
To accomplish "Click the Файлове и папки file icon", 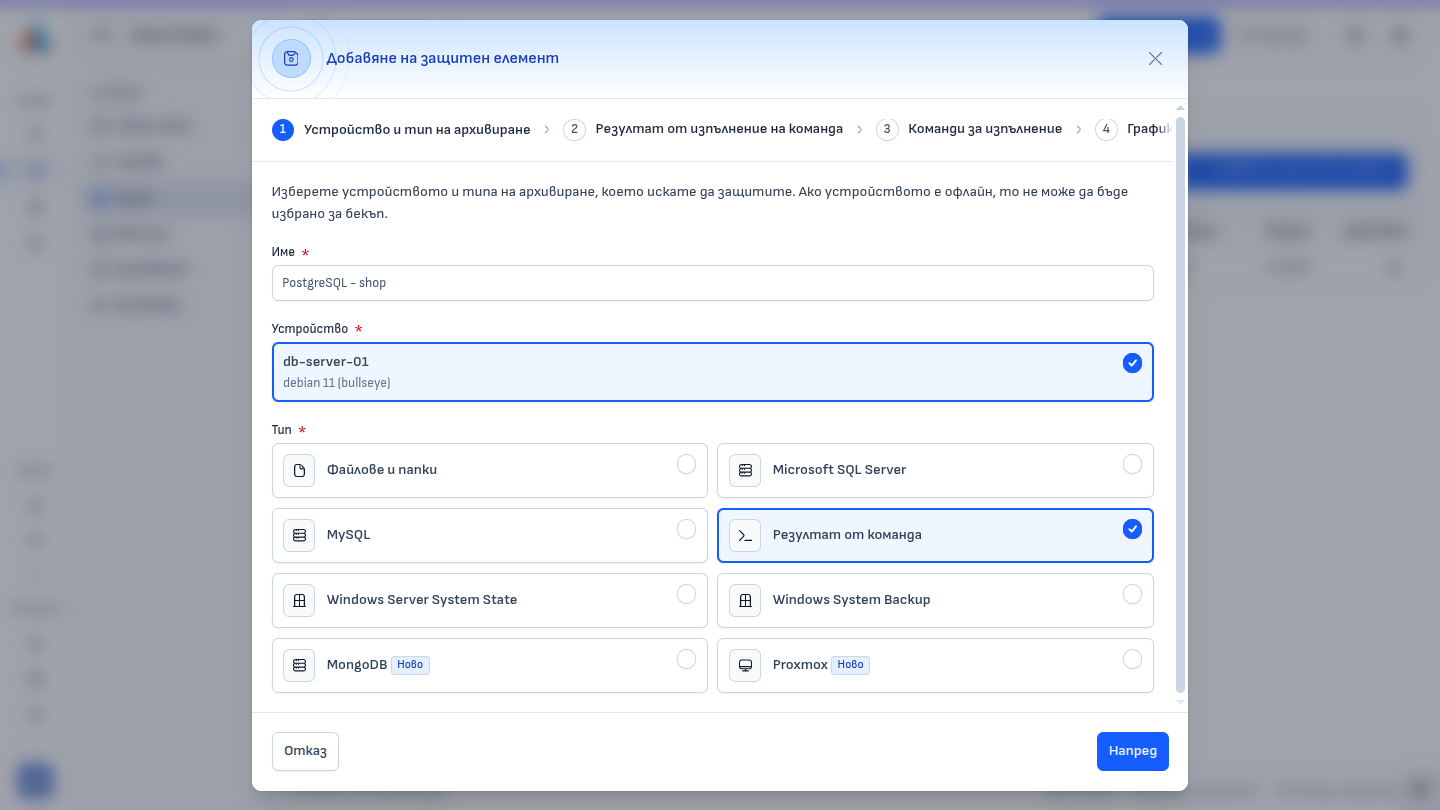I will click(x=299, y=470).
